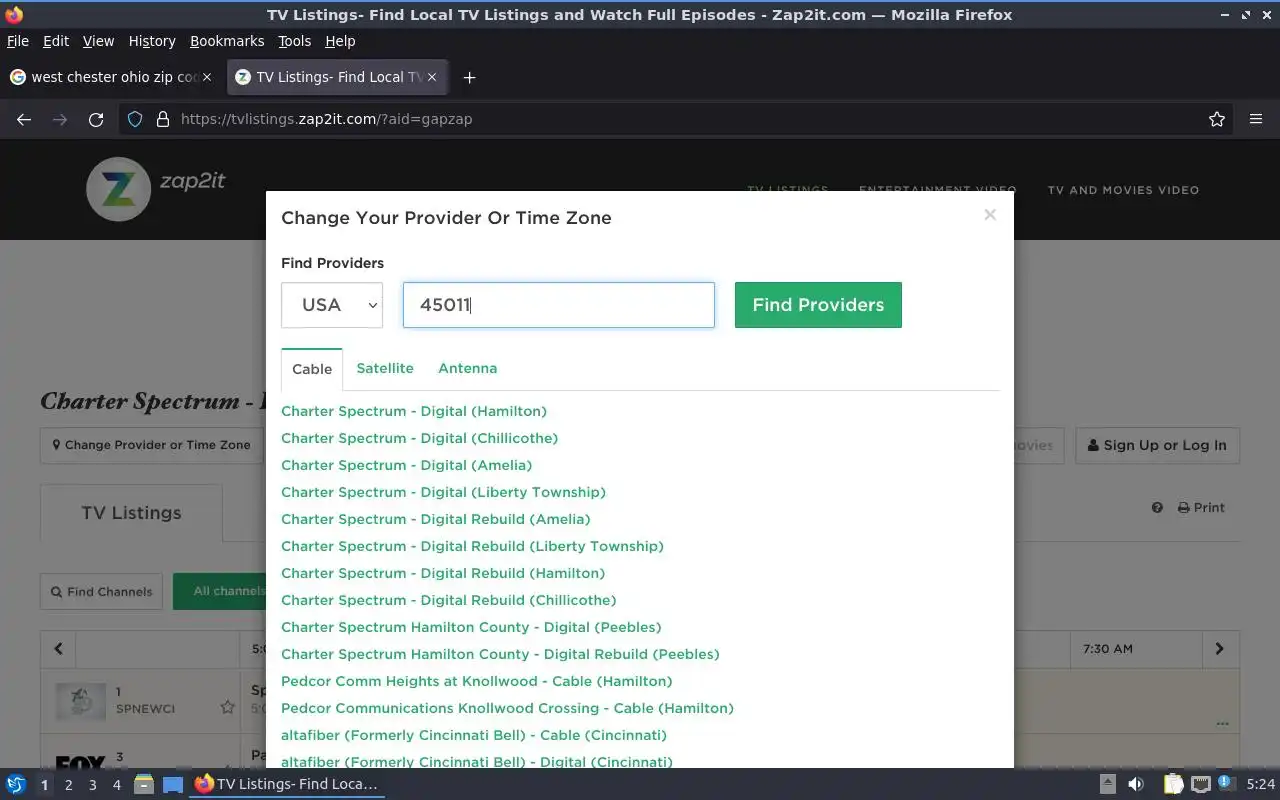Open the File menu
The width and height of the screenshot is (1280, 800).
pyautogui.click(x=18, y=41)
